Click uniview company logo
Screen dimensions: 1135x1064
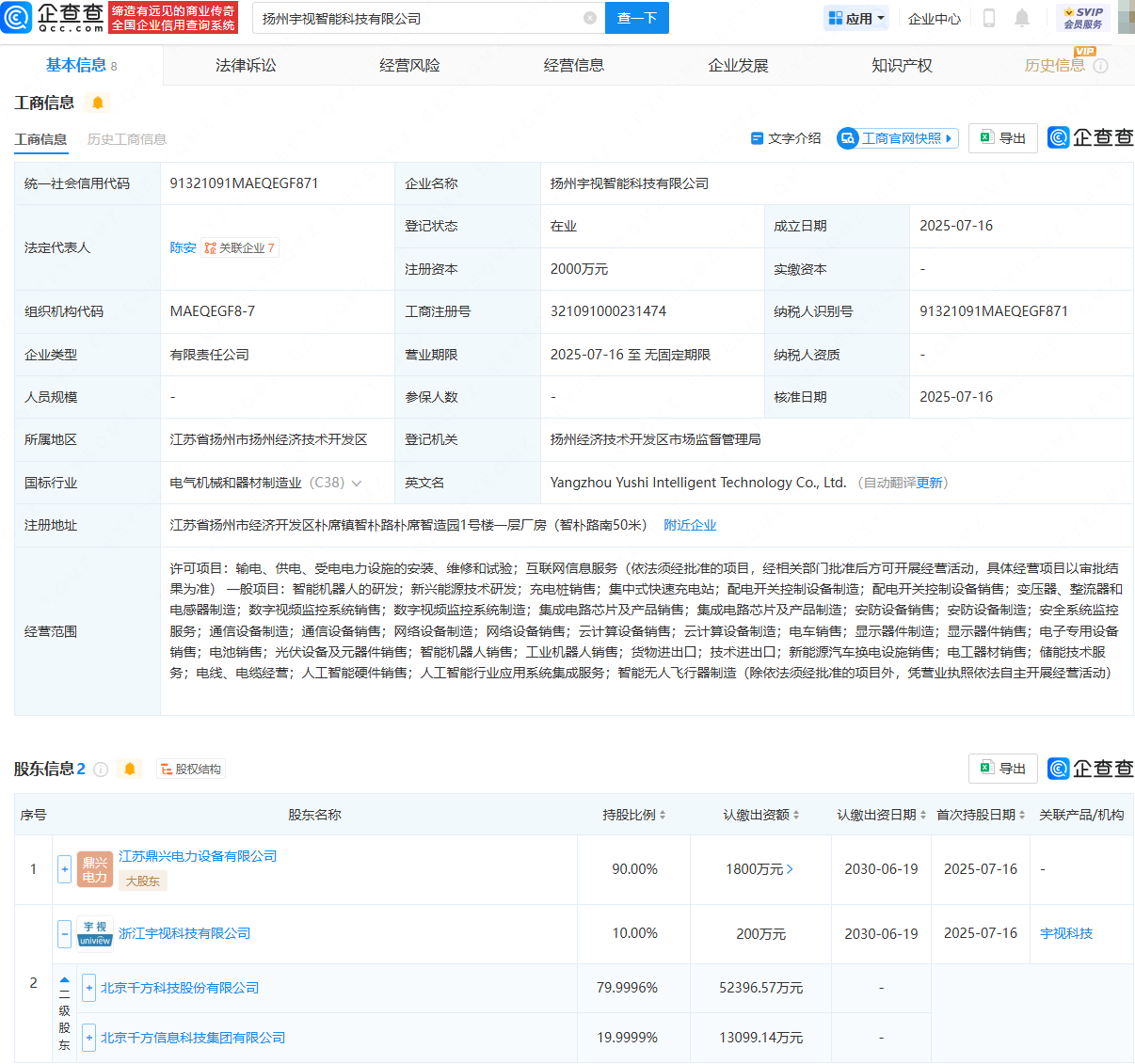[95, 933]
